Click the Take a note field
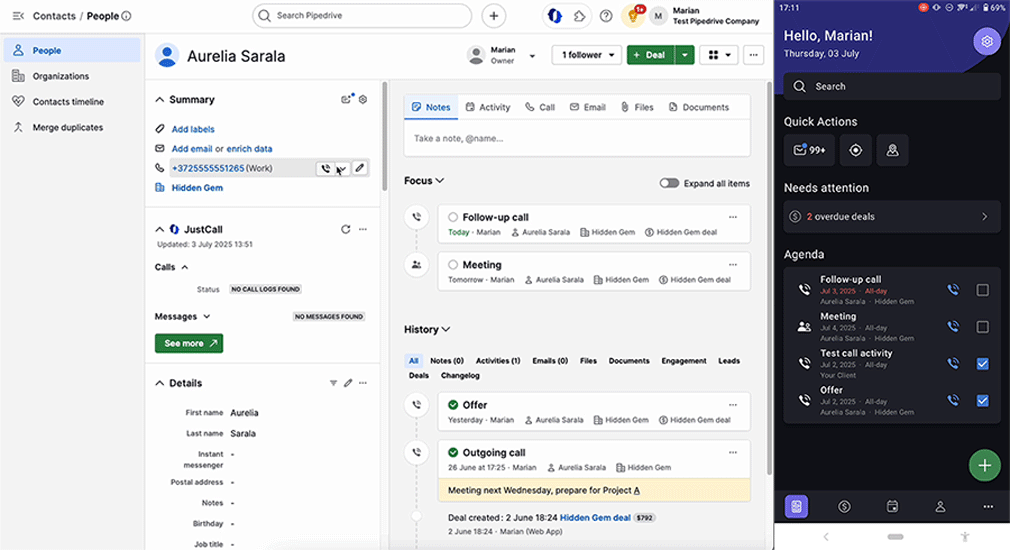 click(576, 138)
